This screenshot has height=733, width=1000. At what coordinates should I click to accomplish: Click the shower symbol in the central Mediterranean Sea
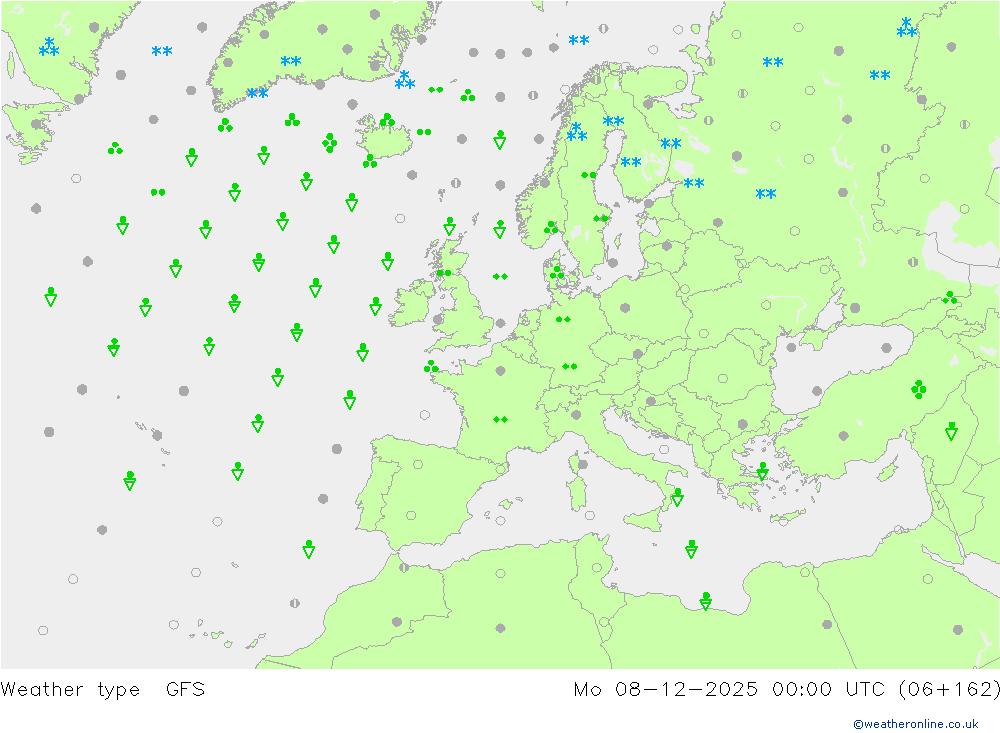tap(691, 549)
